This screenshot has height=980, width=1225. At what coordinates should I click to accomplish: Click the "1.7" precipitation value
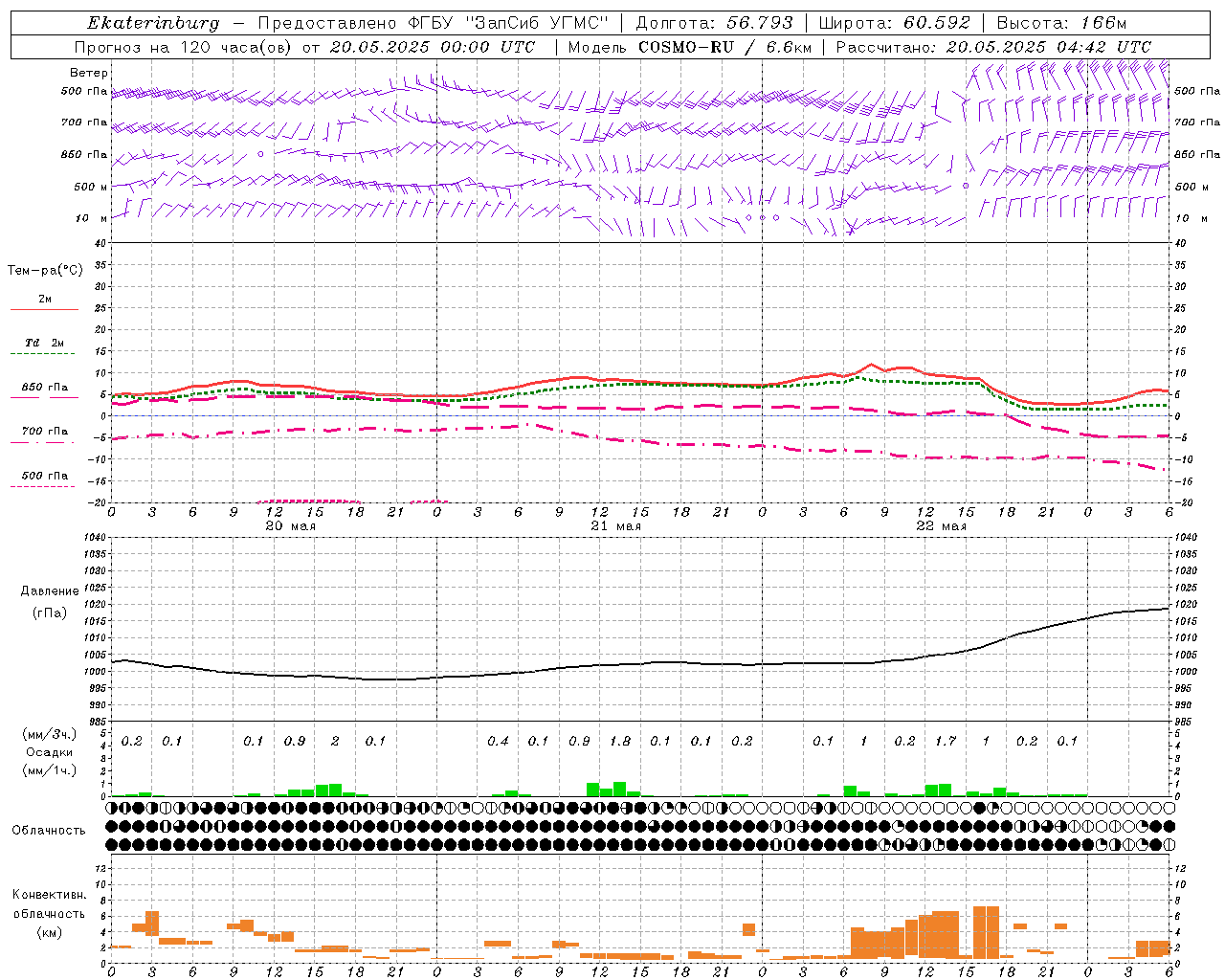click(946, 741)
